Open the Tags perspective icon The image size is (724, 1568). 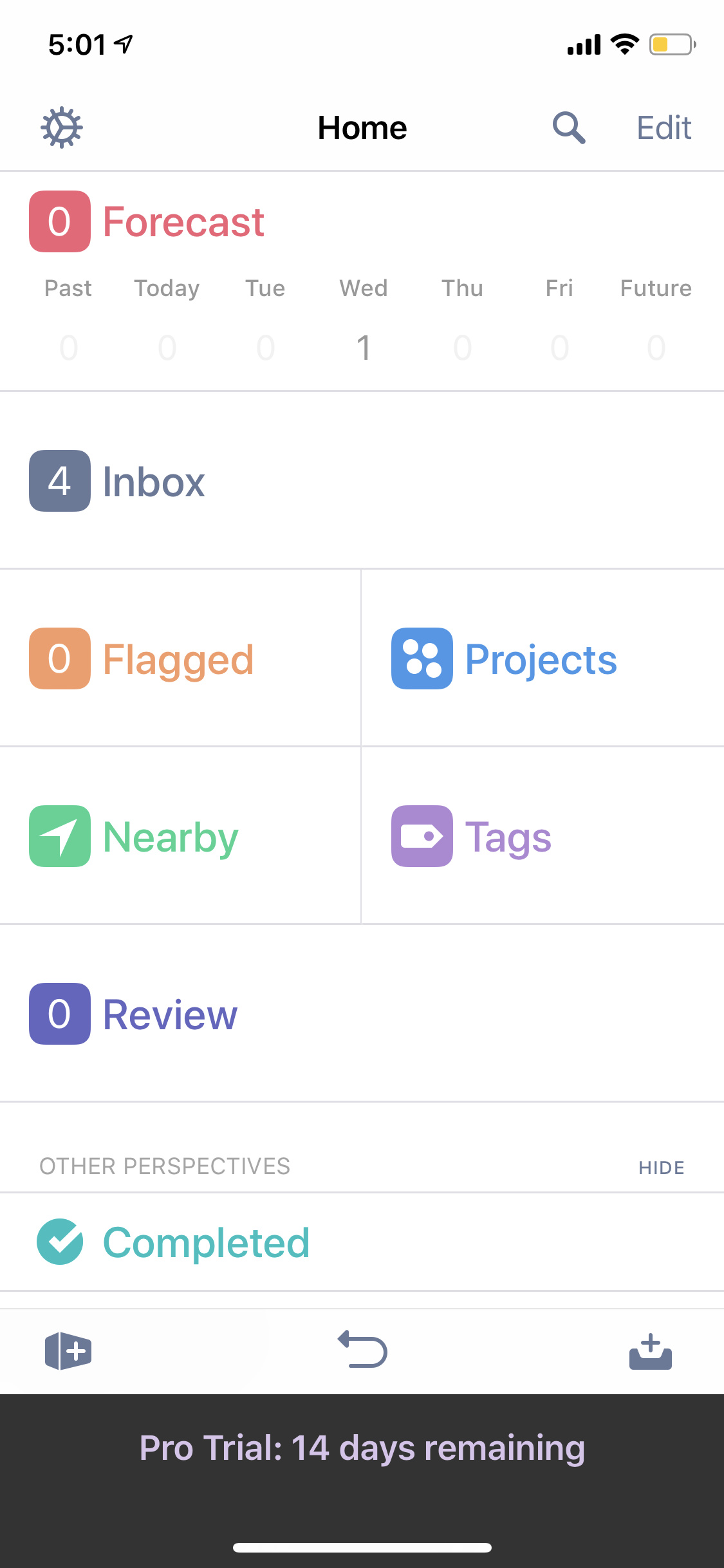pos(422,836)
